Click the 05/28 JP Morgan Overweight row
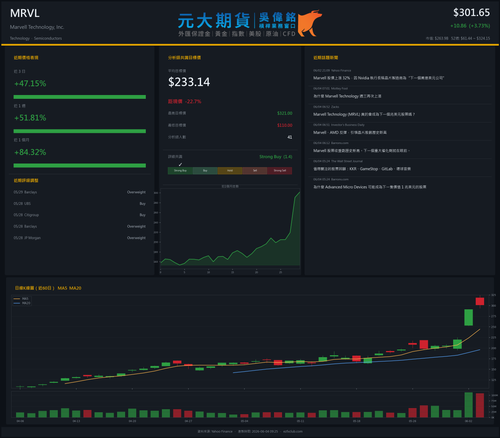 [x=80, y=238]
